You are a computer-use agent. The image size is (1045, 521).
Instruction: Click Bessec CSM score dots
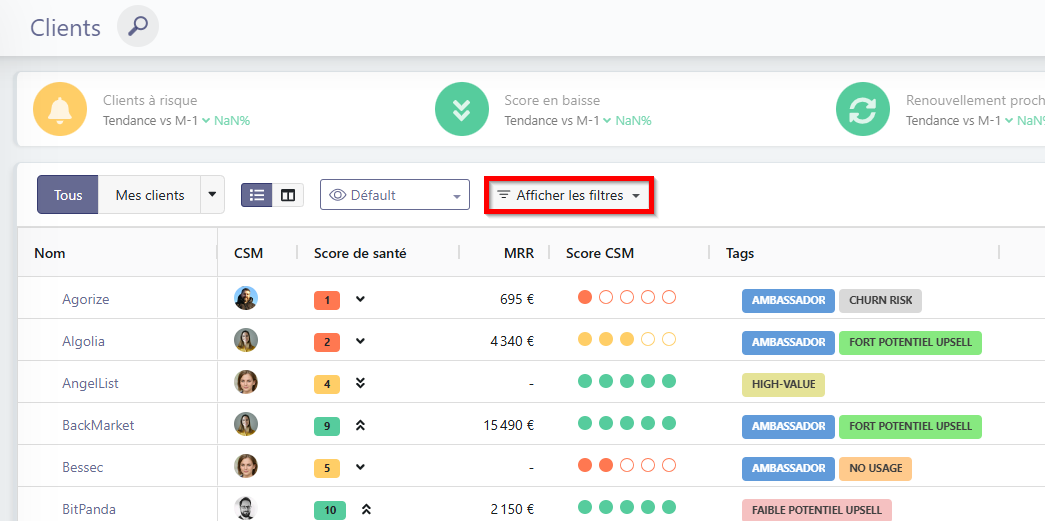(626, 465)
